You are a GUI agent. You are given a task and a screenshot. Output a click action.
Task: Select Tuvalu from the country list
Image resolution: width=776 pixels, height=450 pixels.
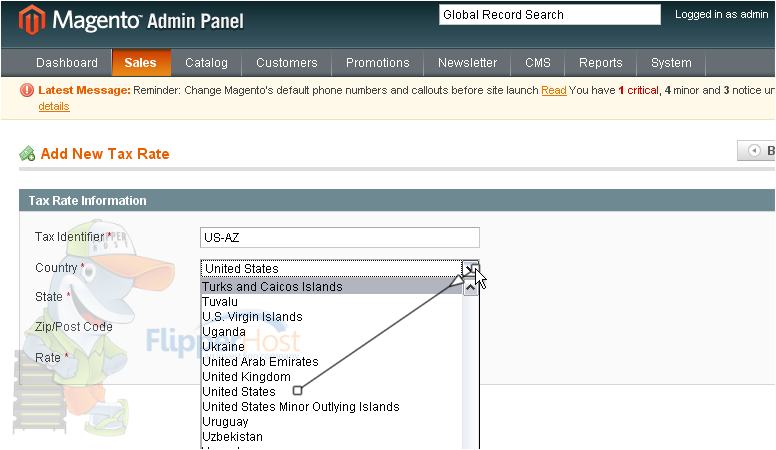(332, 301)
